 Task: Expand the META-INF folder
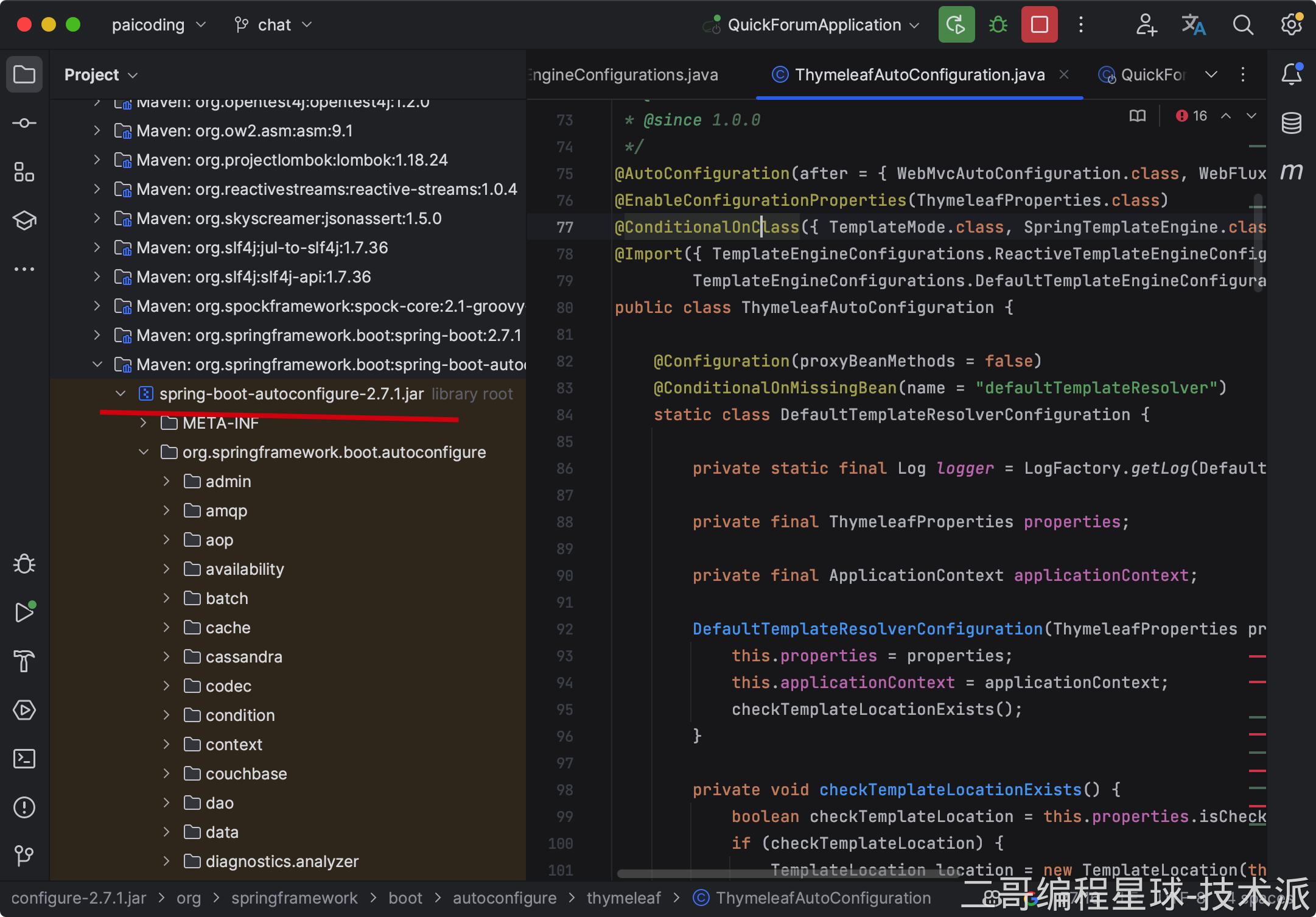[144, 423]
